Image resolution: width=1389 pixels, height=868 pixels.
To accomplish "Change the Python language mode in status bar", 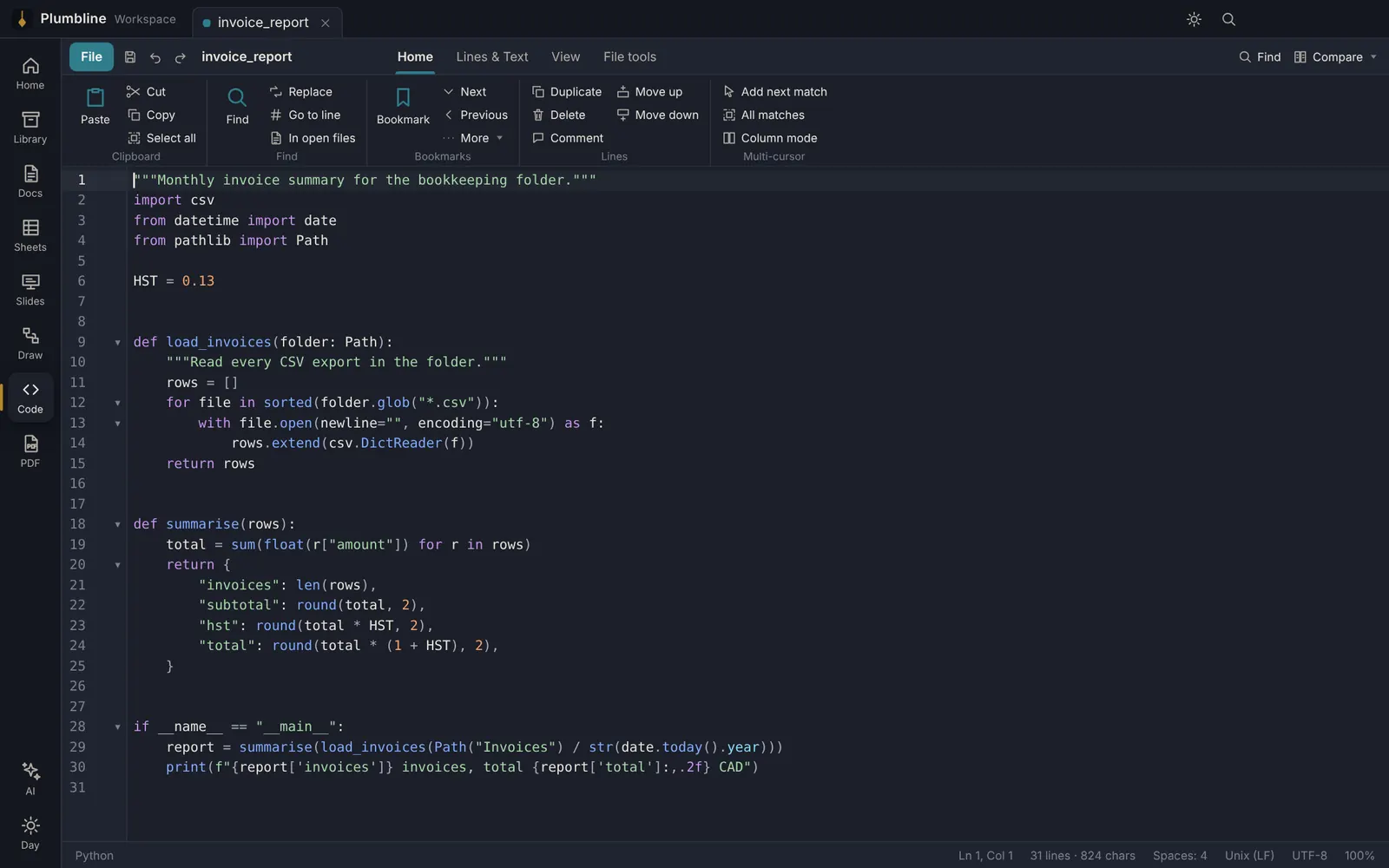I will pos(94,856).
